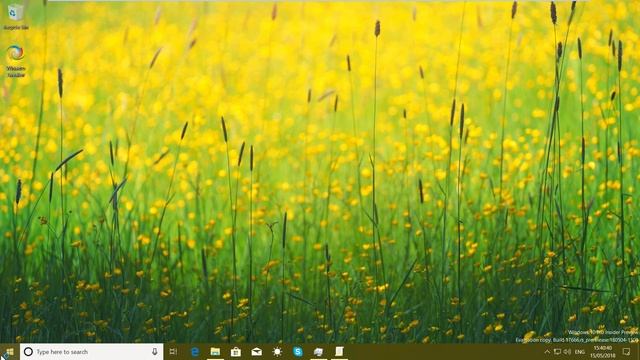Open network status in system tray
Viewport: 640px width, 360px height.
point(557,352)
